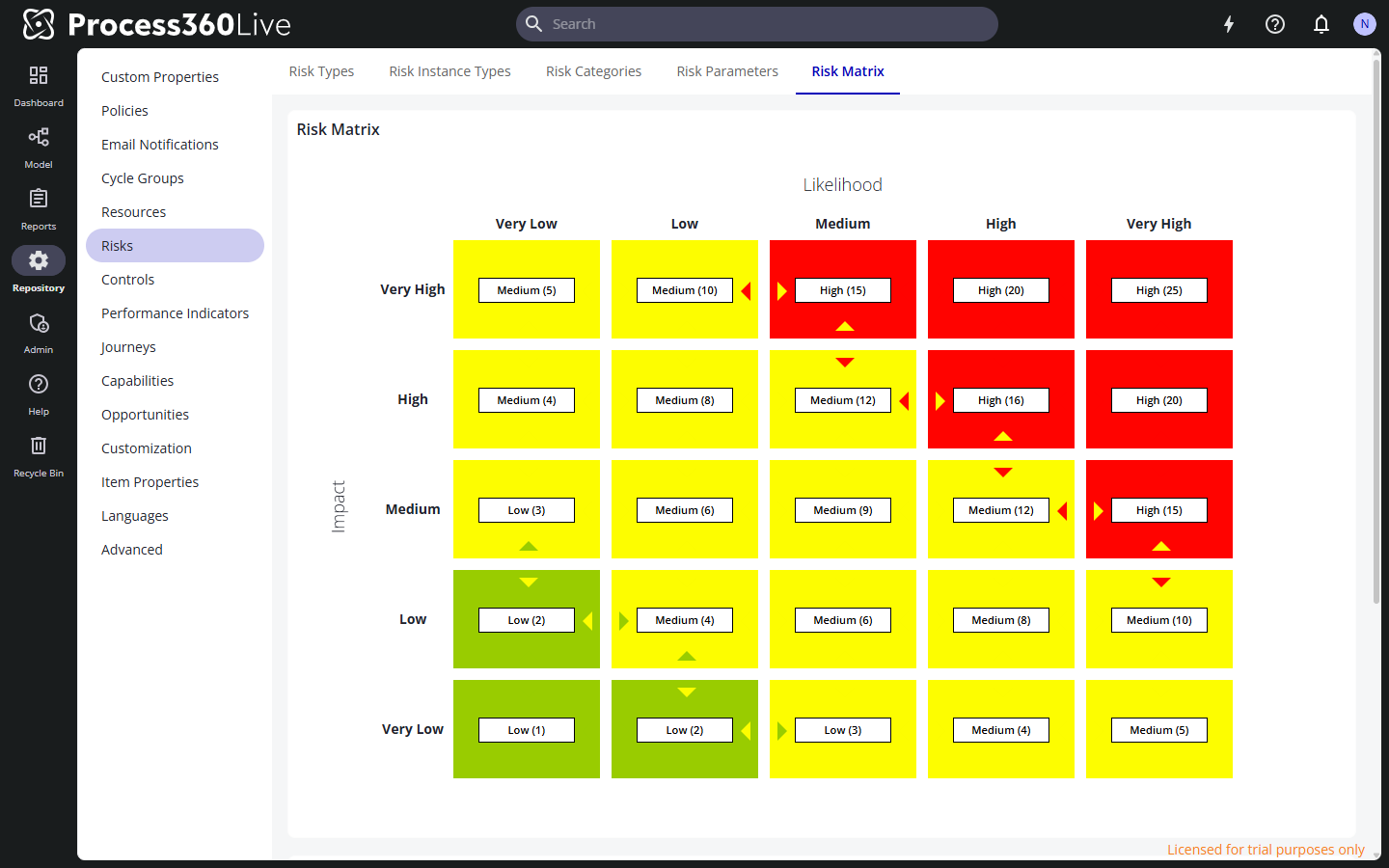Open Opportunities
The height and width of the screenshot is (868, 1389).
point(175,415)
